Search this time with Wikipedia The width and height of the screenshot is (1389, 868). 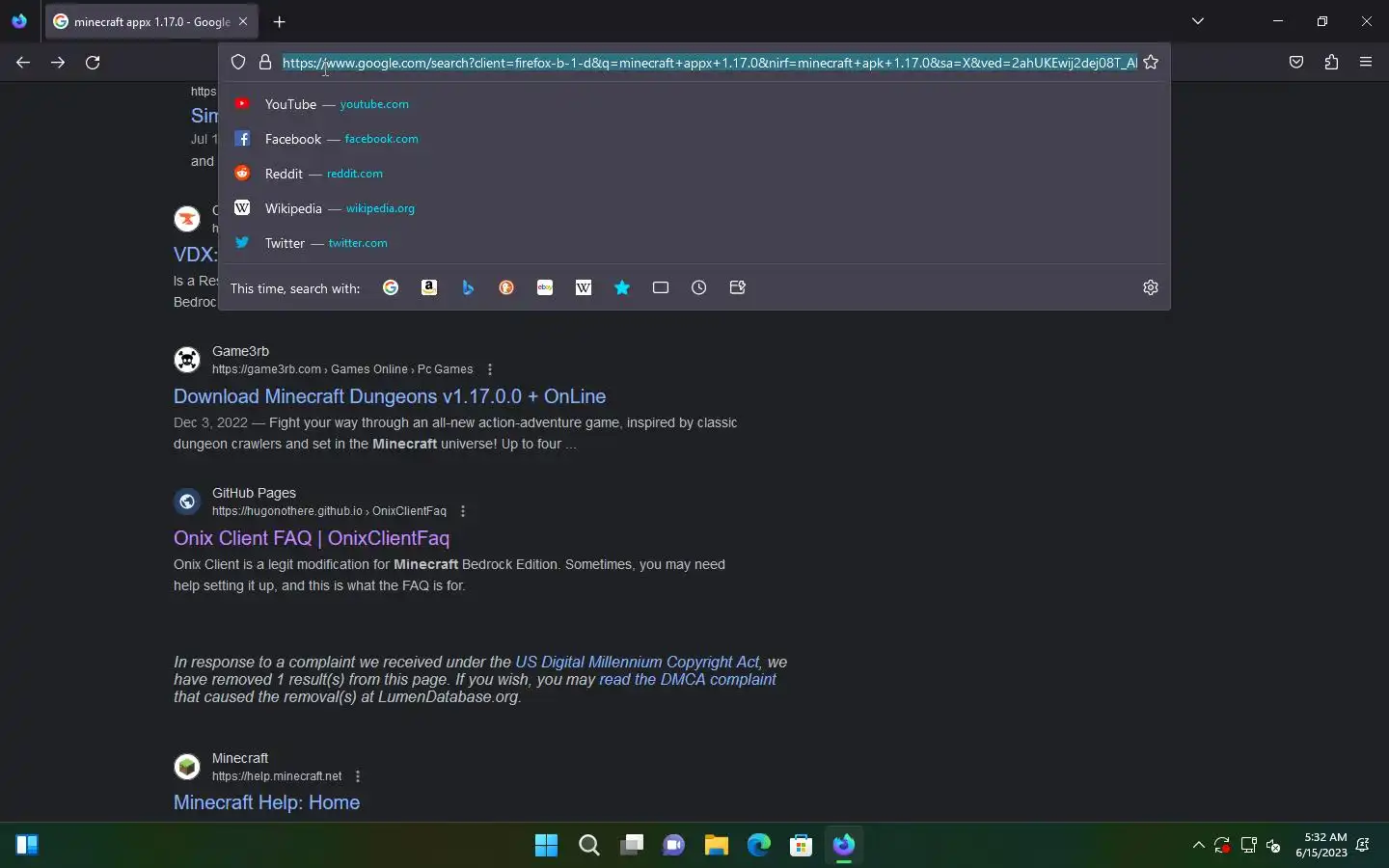584,287
